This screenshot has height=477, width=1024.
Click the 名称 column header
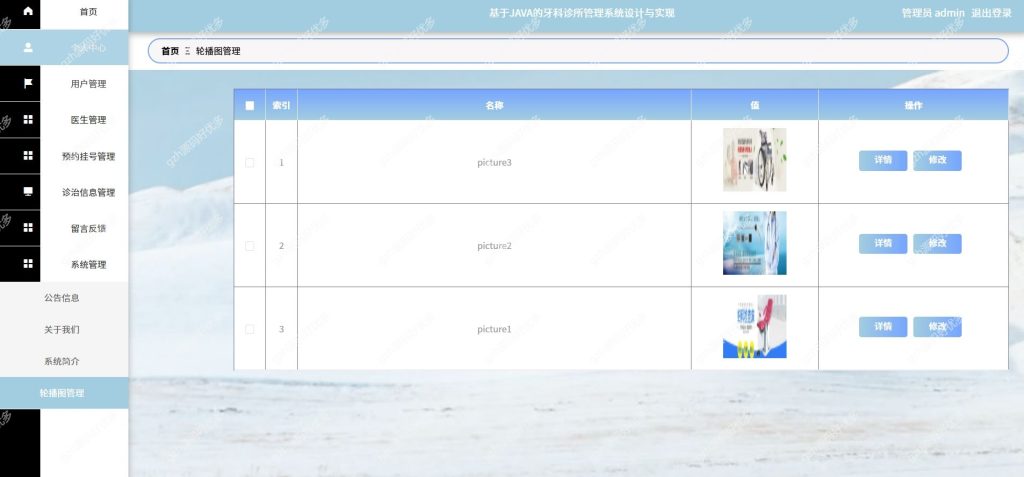[494, 105]
